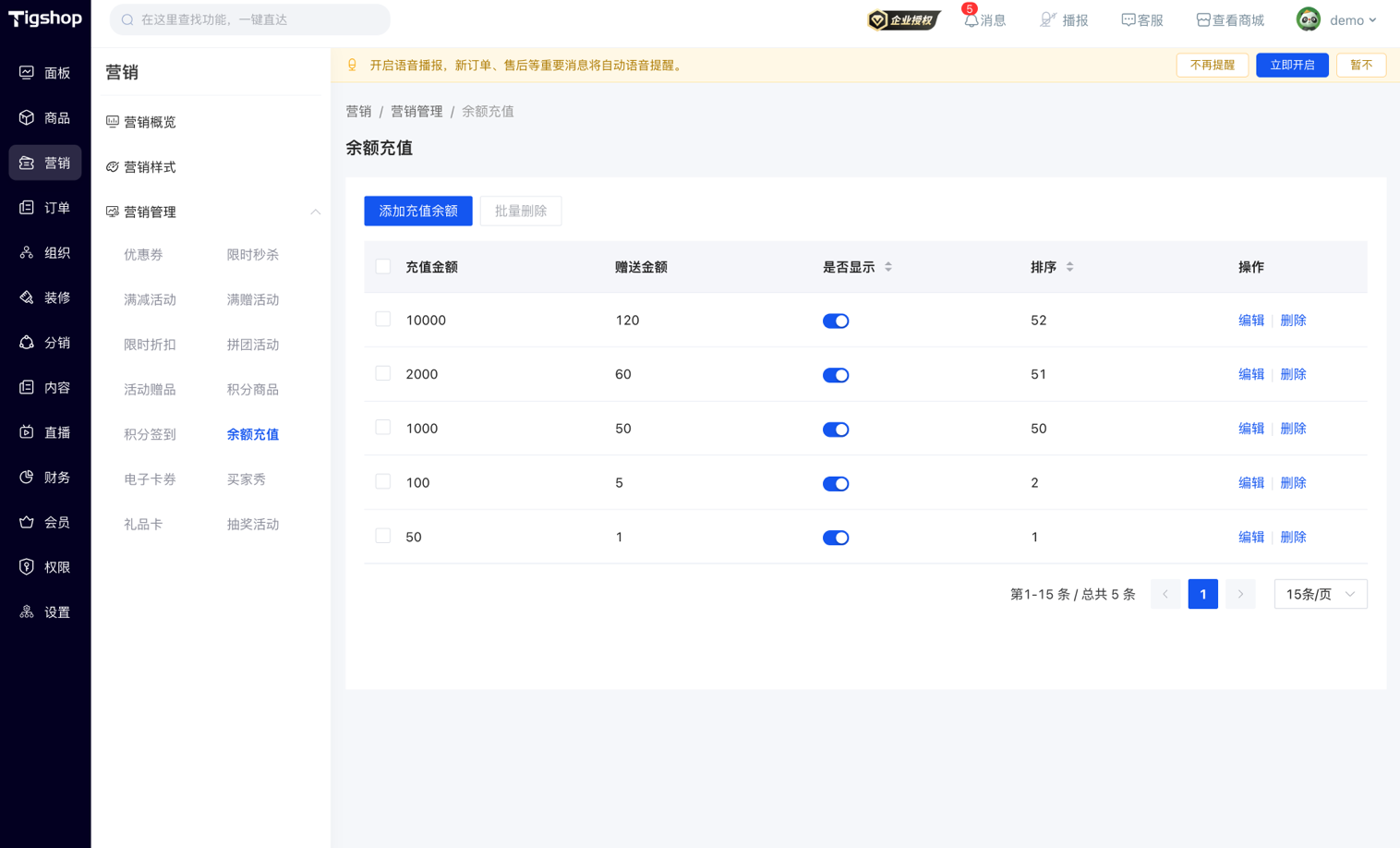Open the 营销 marketing sidebar icon

click(x=27, y=163)
